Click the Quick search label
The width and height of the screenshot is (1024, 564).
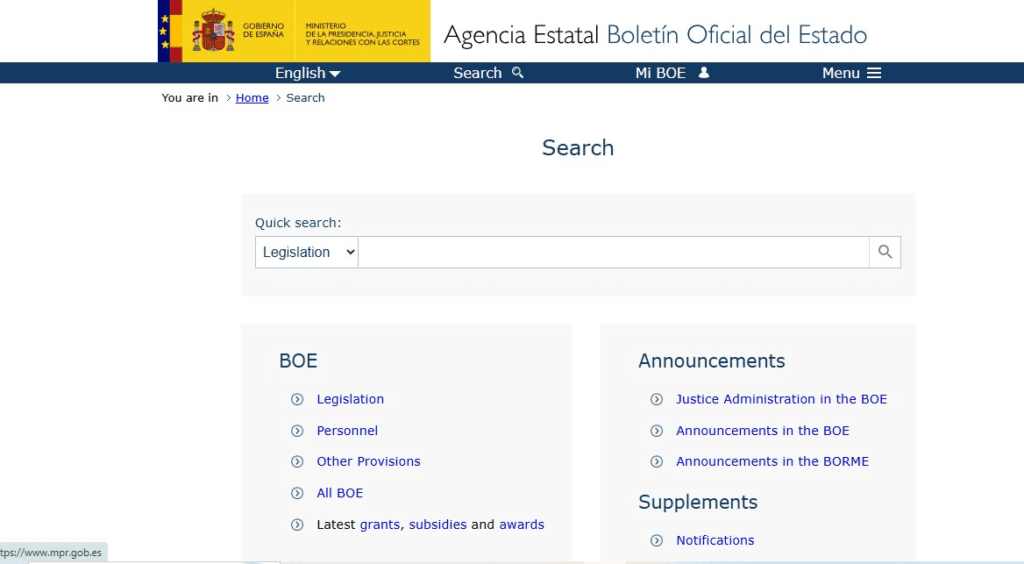click(298, 223)
